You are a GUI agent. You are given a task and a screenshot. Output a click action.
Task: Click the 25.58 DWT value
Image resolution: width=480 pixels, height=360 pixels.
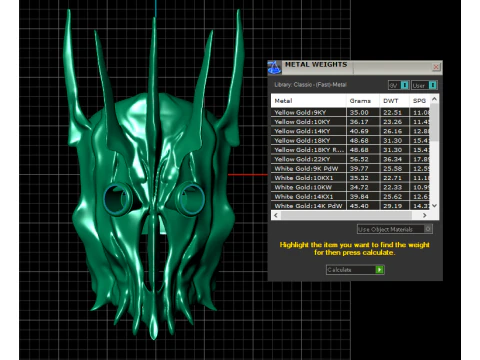[393, 169]
